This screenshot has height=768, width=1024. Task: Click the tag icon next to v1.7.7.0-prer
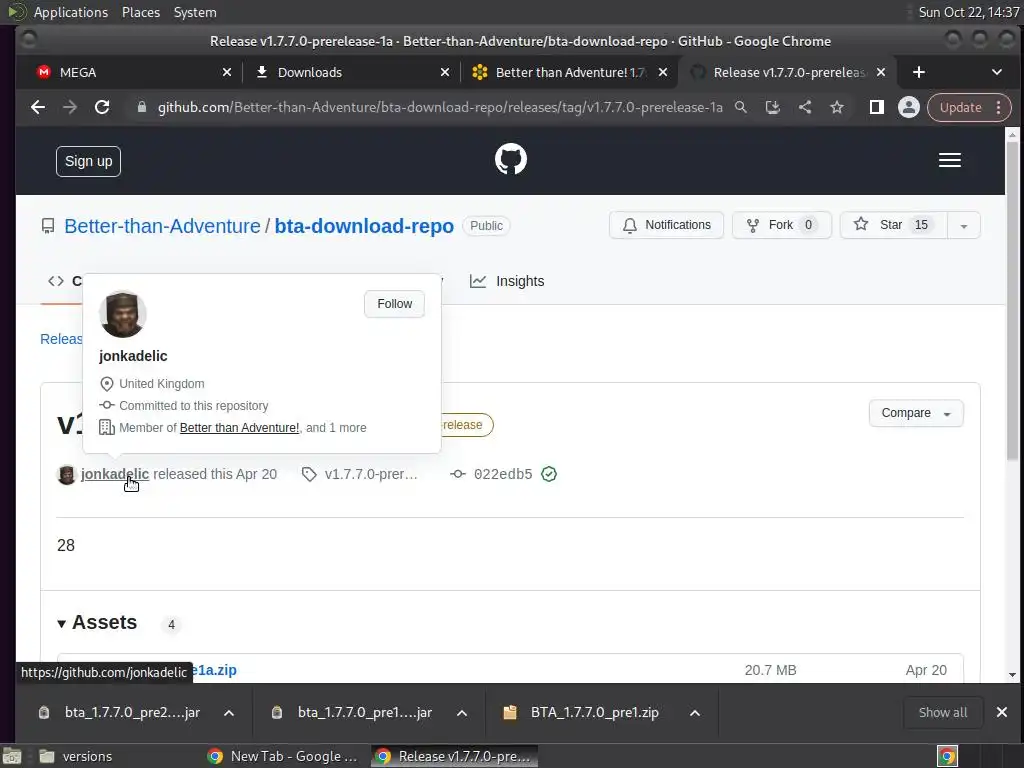pos(309,474)
